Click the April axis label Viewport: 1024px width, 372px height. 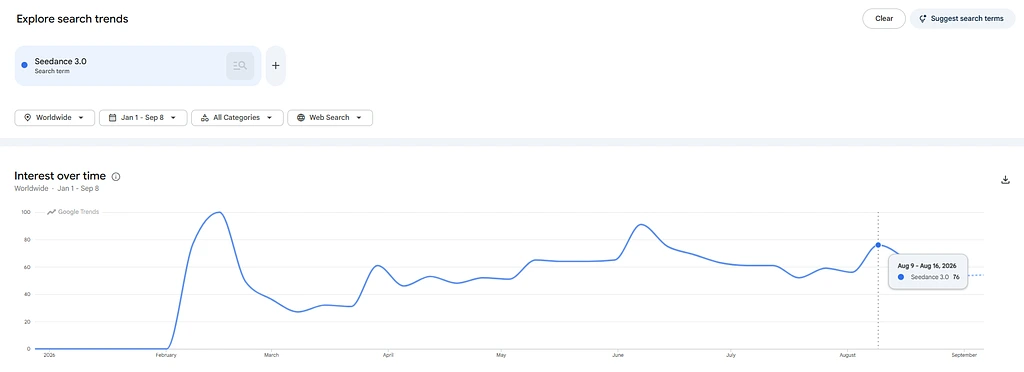[x=388, y=355]
